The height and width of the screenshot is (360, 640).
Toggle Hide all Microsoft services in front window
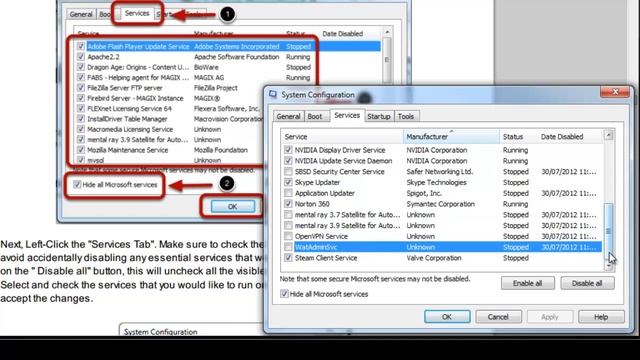(x=284, y=294)
